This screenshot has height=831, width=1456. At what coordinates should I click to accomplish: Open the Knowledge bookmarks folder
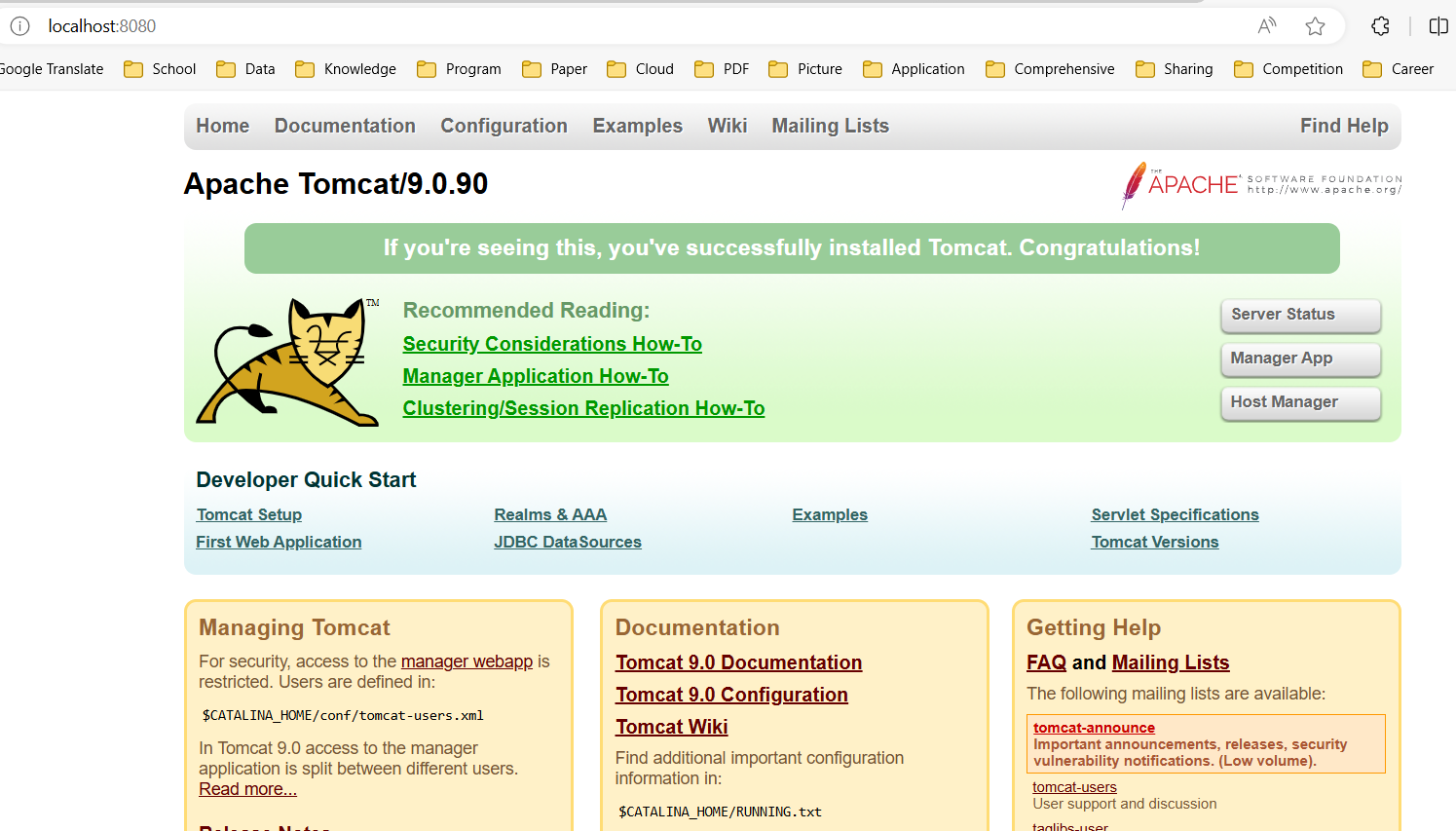point(346,69)
